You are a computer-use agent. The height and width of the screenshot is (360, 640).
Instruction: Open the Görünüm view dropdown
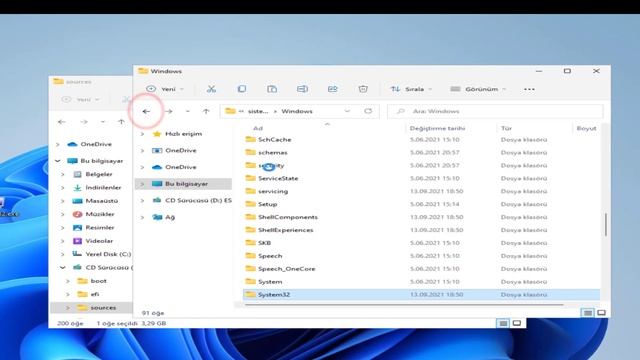(x=478, y=89)
